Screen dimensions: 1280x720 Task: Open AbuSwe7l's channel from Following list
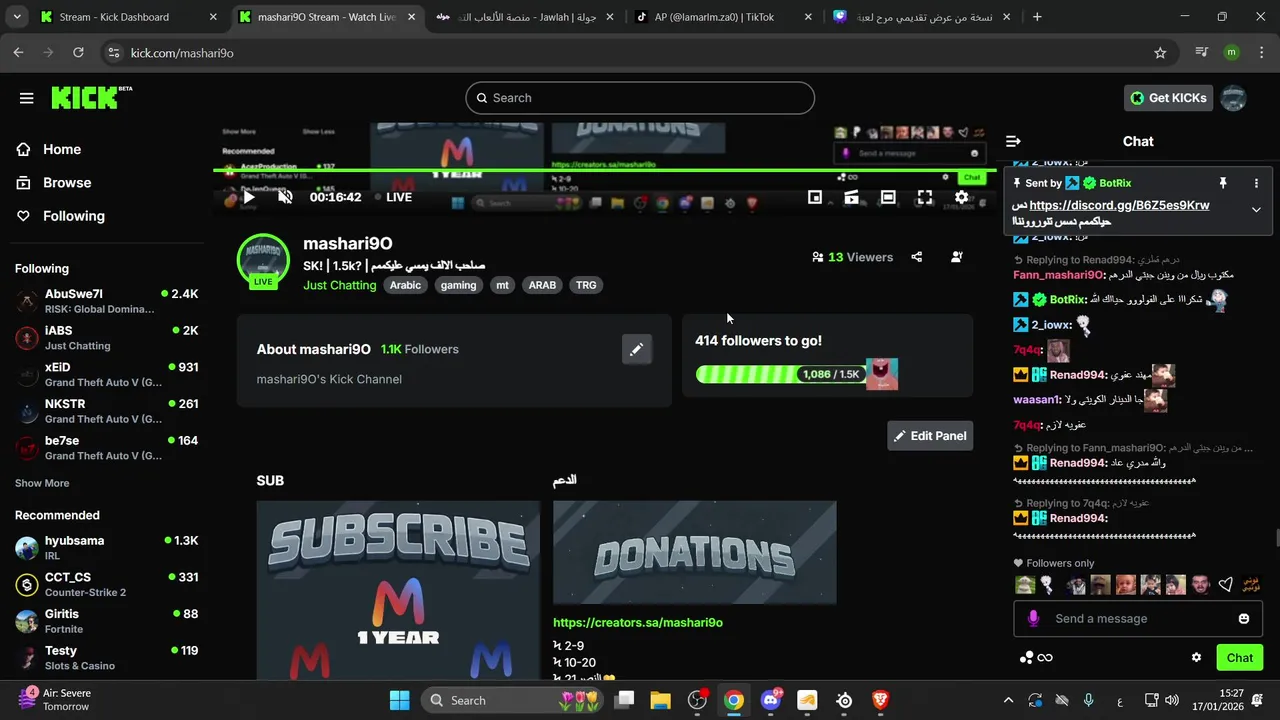[106, 301]
